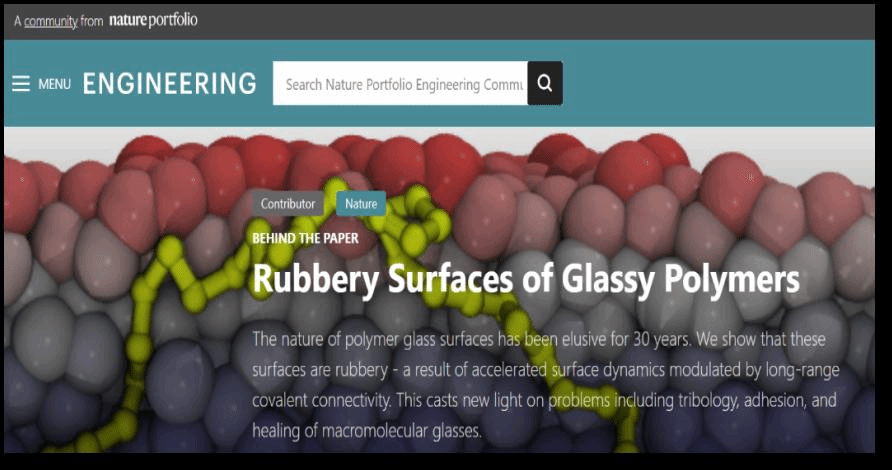Viewport: 892px width, 470px height.
Task: Focus the Search Nature Portfolio Engineering field
Action: coord(400,83)
